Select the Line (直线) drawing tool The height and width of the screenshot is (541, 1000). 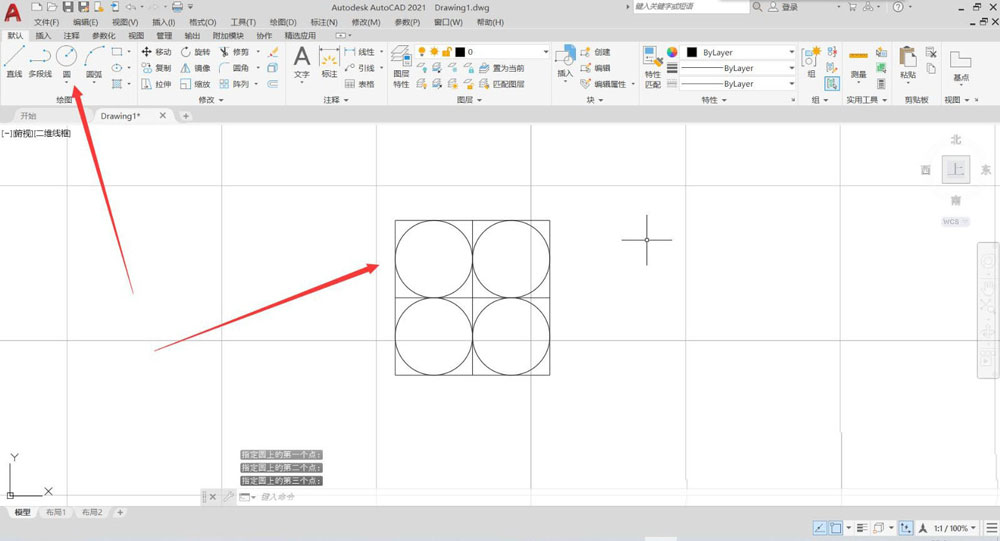[x=14, y=61]
